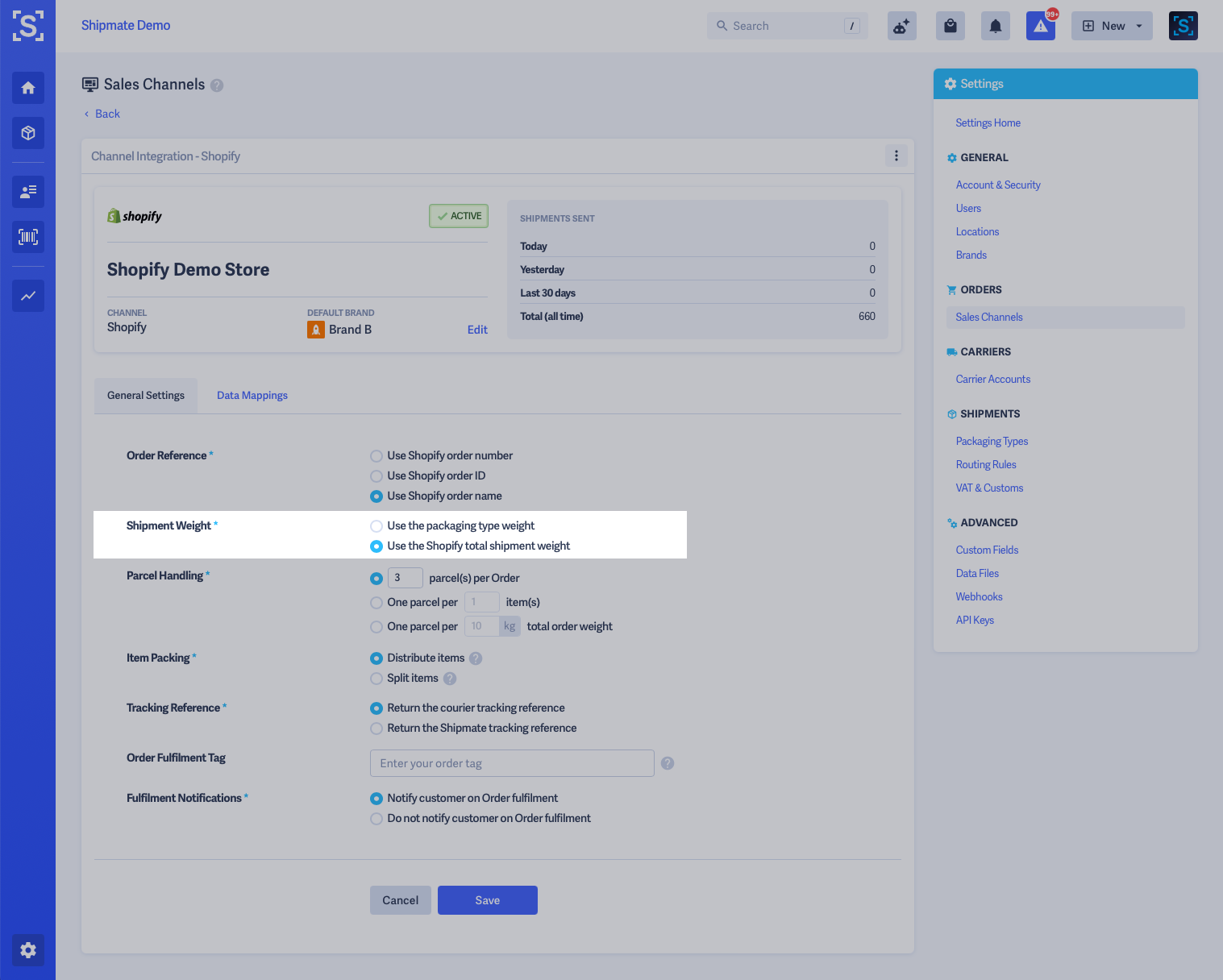Image resolution: width=1223 pixels, height=980 pixels.
Task: Click Edit next to Brand B
Action: pyautogui.click(x=477, y=329)
